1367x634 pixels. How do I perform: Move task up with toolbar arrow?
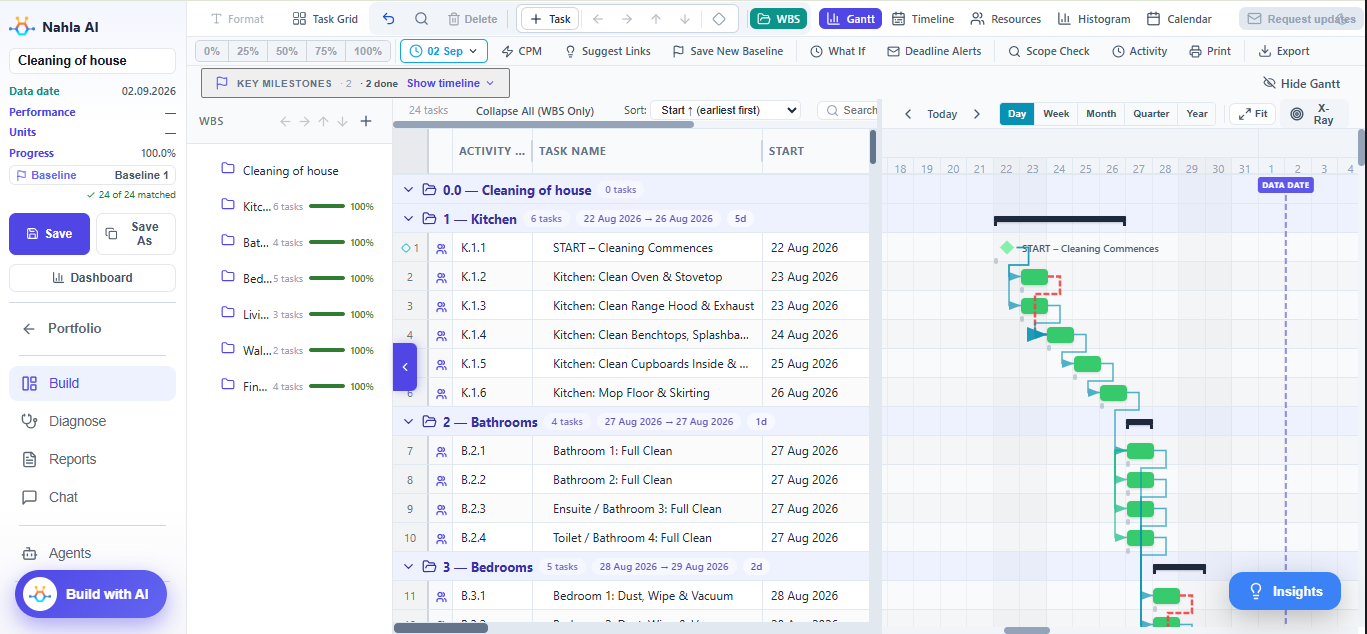656,19
